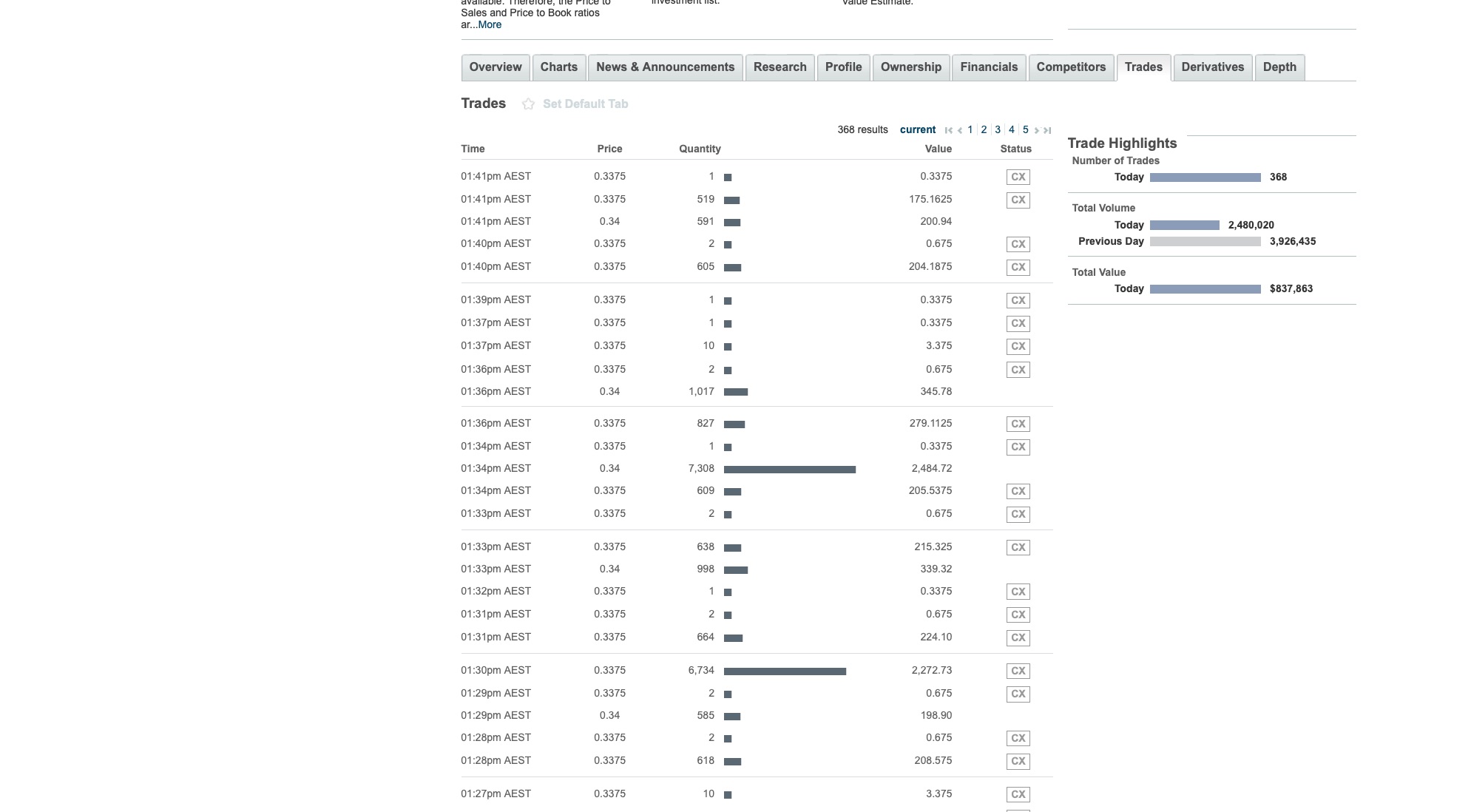Open the Charts tab
This screenshot has width=1471, height=812.
coord(558,67)
